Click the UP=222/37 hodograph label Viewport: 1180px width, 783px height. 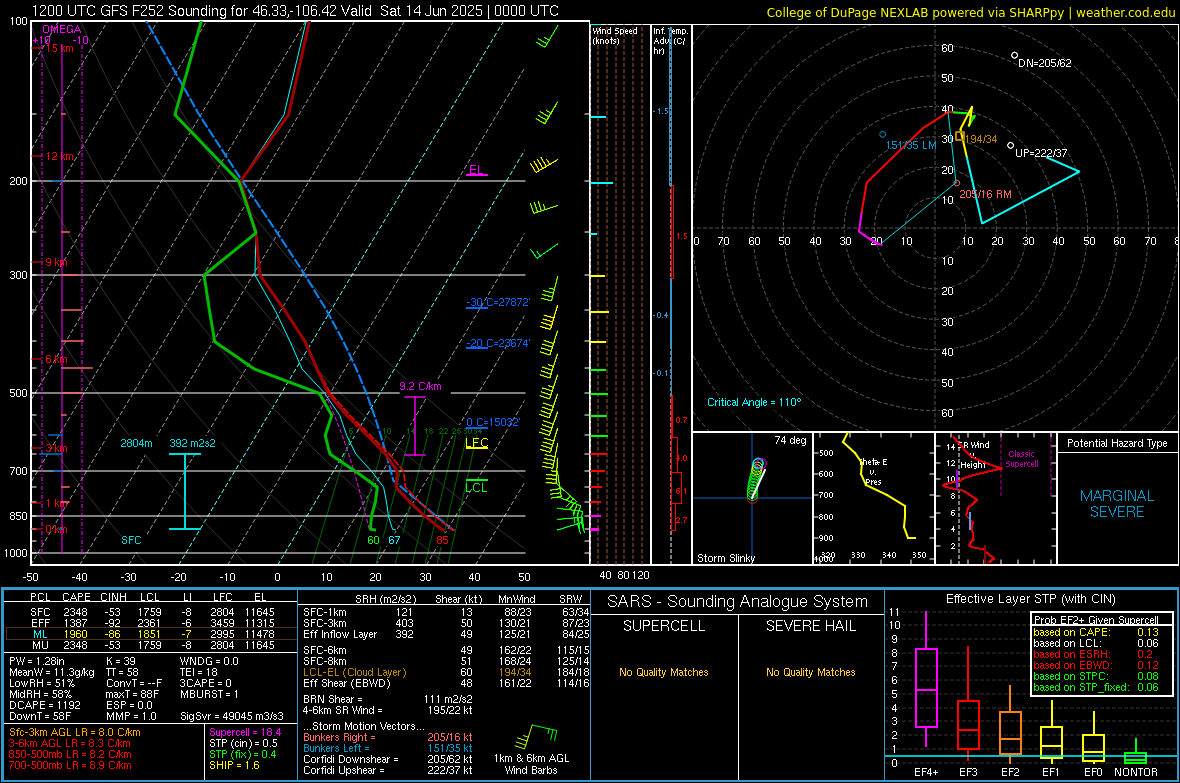[x=1042, y=153]
